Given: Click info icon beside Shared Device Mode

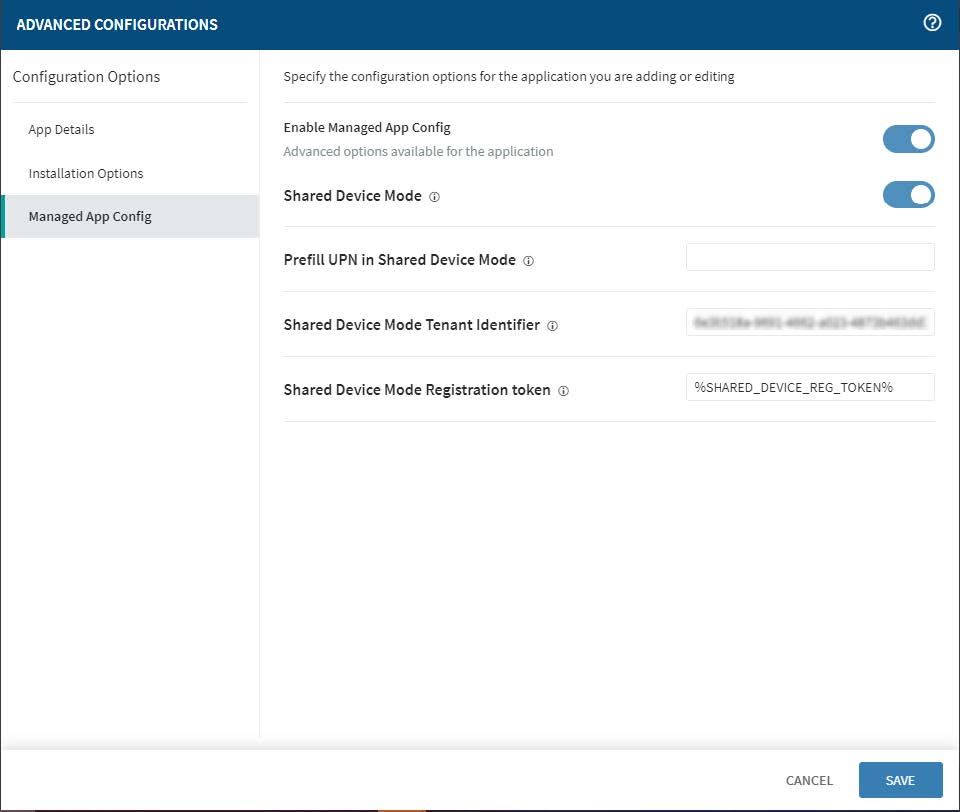Looking at the screenshot, I should point(434,197).
